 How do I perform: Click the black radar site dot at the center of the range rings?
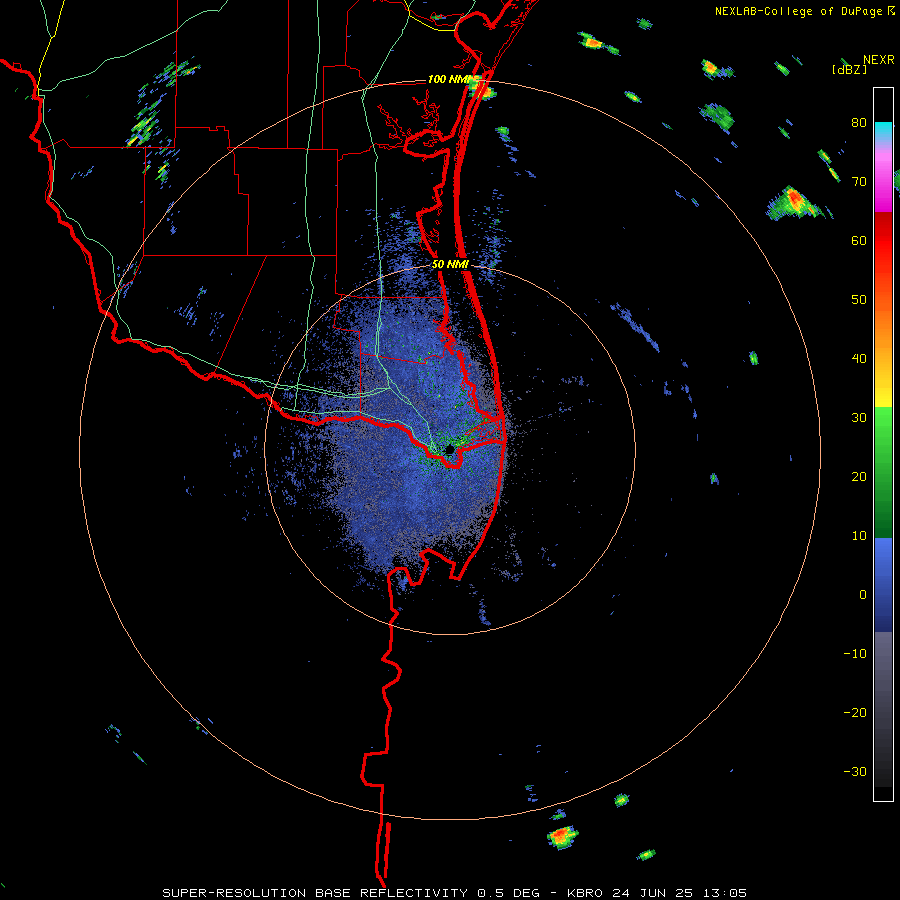(450, 449)
